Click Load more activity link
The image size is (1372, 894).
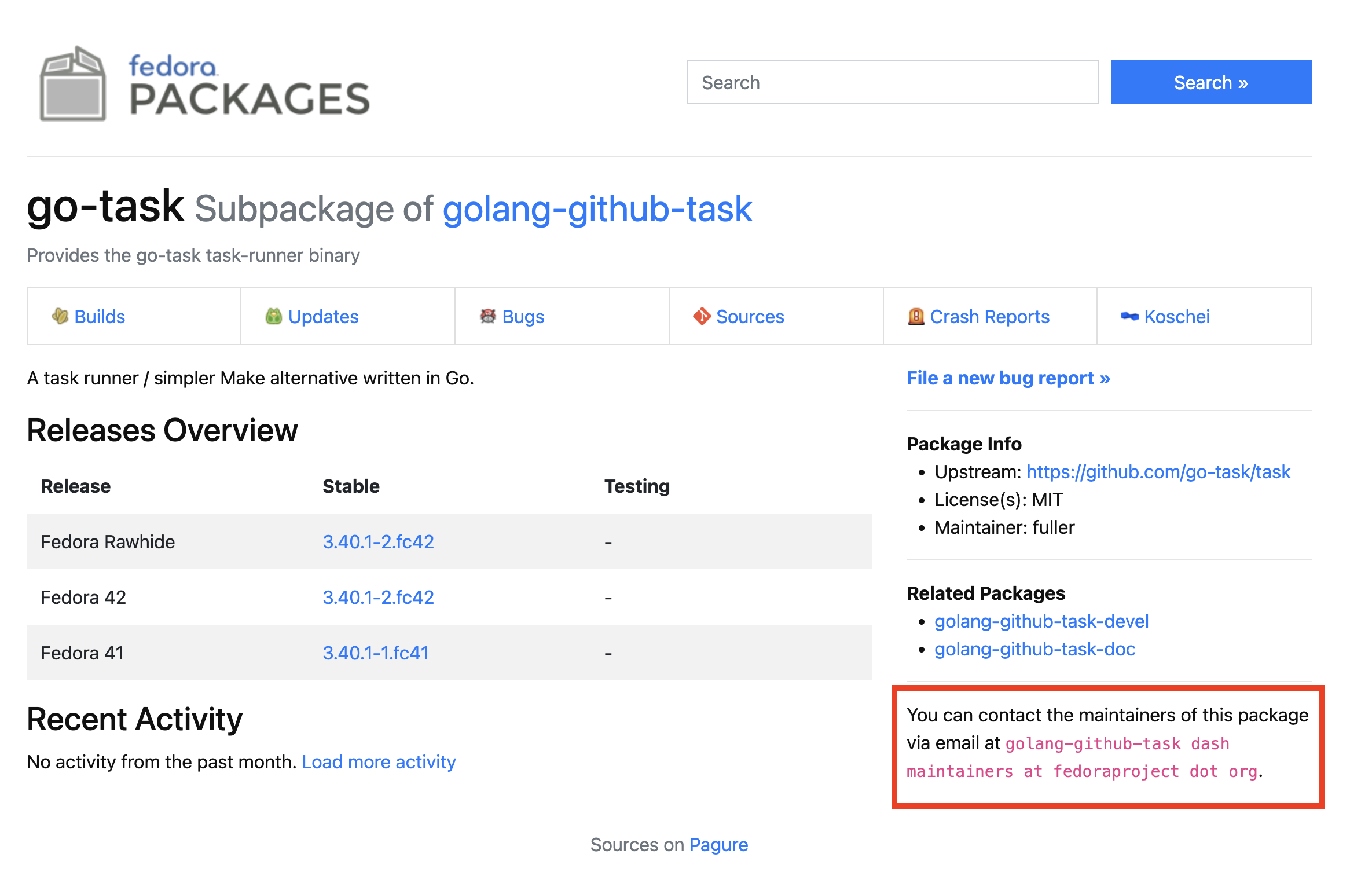pos(379,762)
